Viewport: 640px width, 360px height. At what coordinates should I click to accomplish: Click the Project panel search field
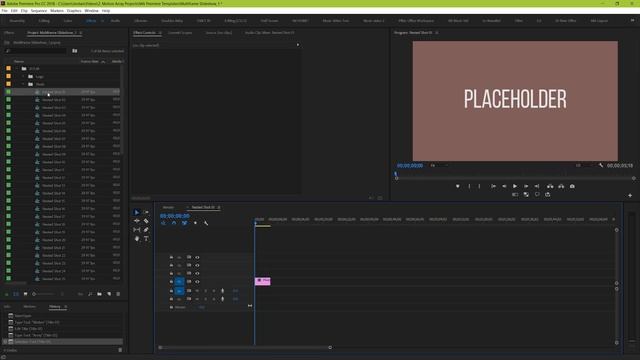coord(35,51)
